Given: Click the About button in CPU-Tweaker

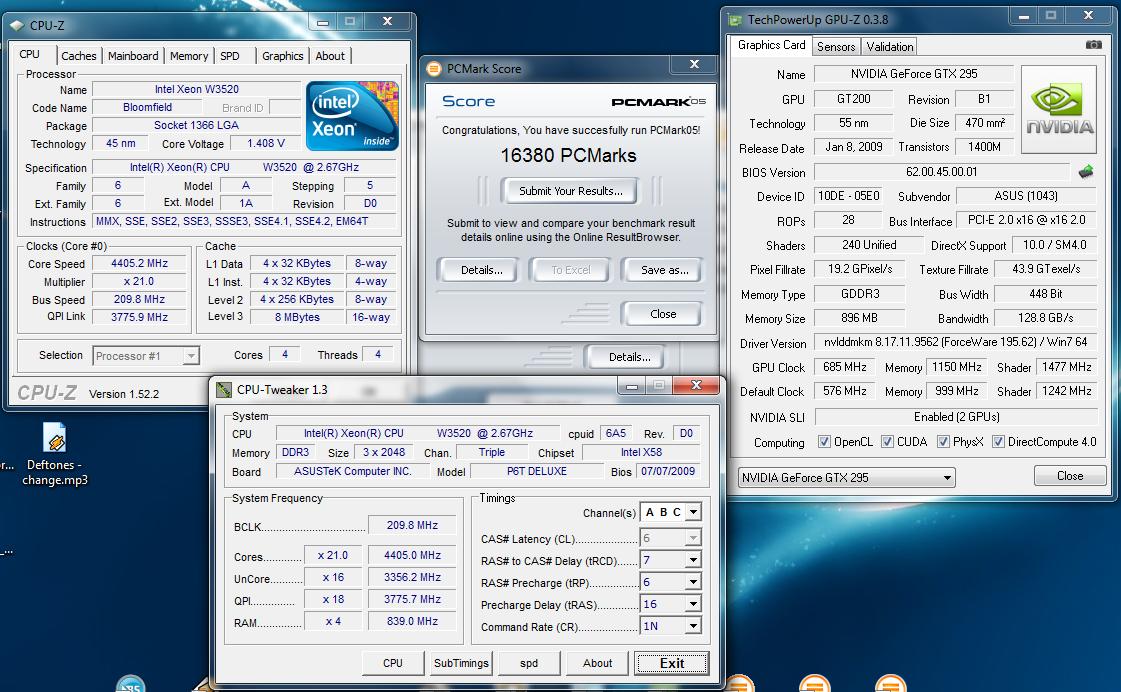Looking at the screenshot, I should click(597, 663).
